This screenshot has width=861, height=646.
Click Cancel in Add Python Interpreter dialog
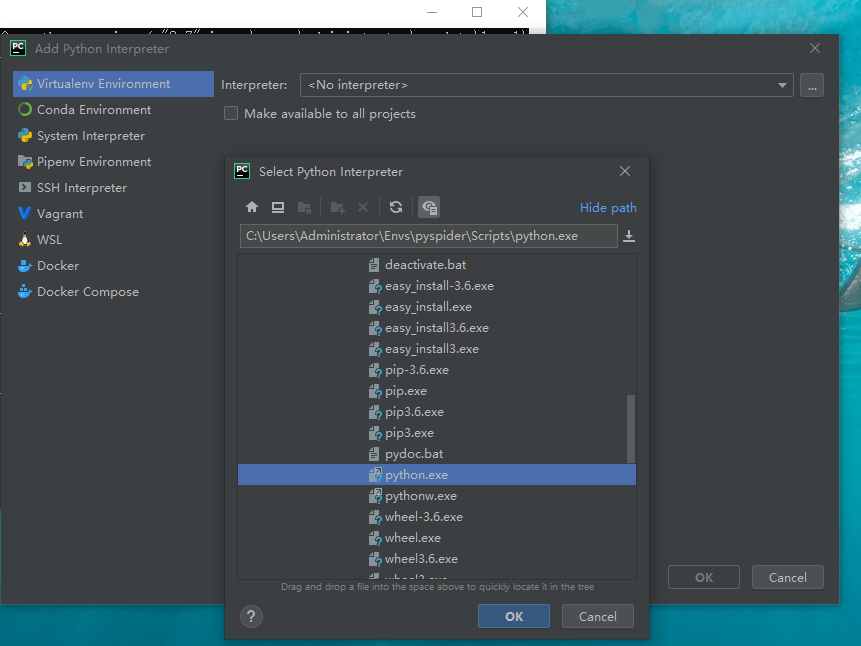787,577
